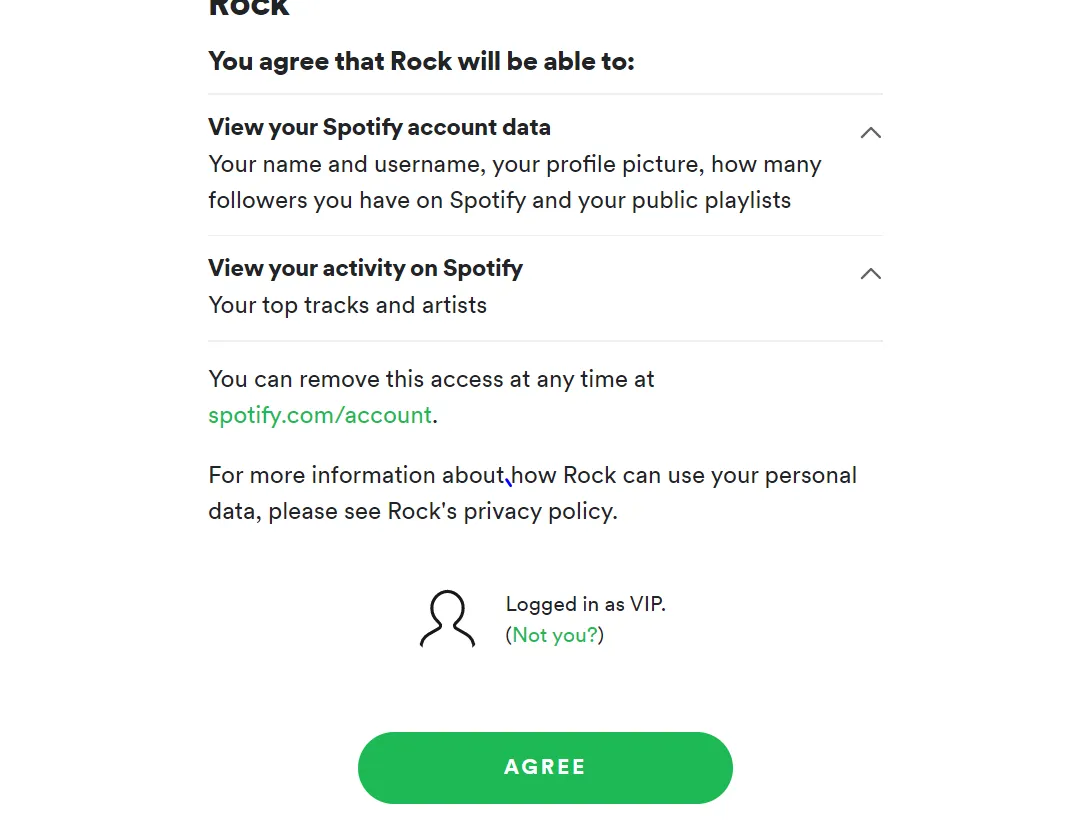
Task: Click the "View your activity on Spotify" heading
Action: [365, 268]
